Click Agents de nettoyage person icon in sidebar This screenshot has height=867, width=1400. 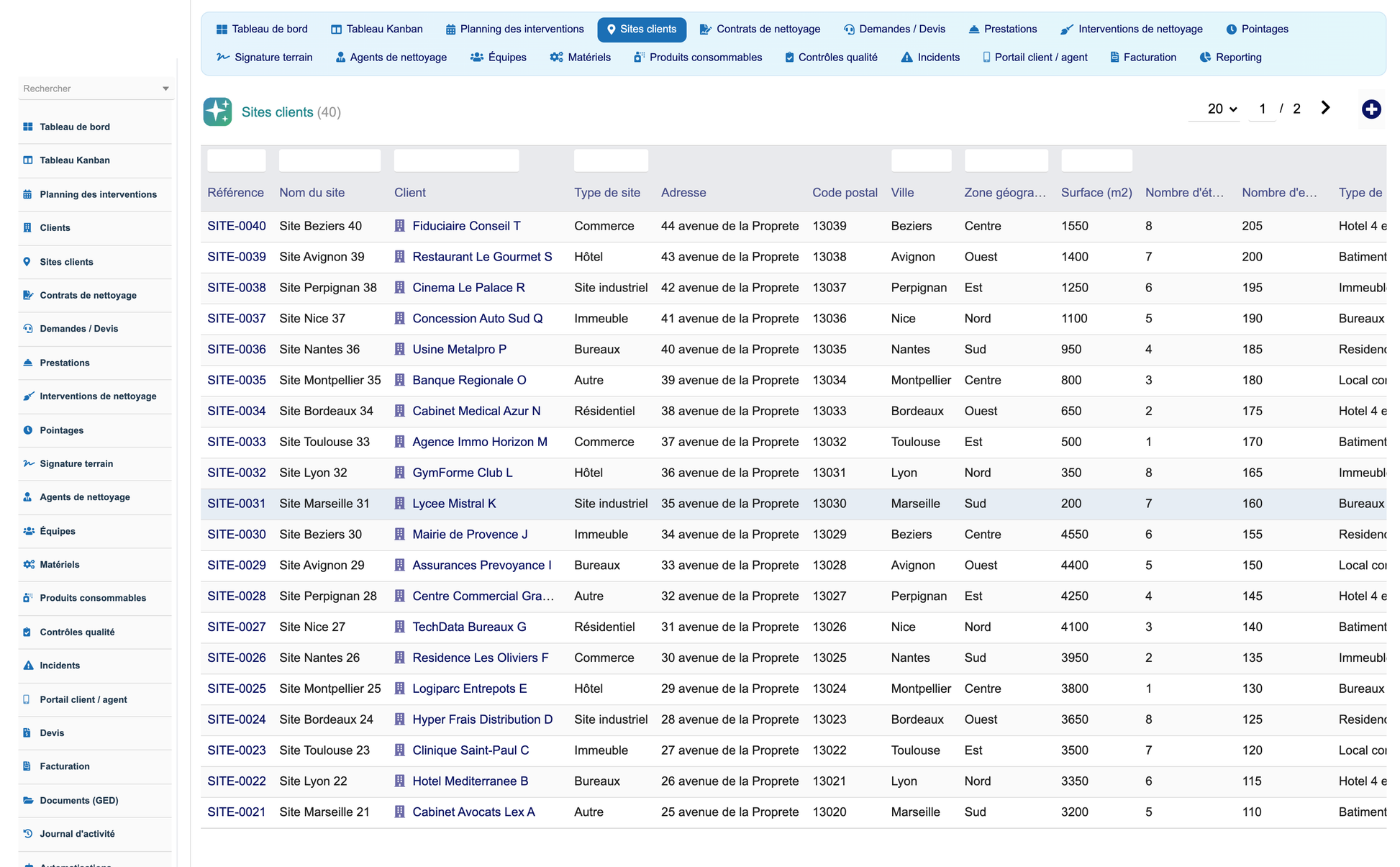coord(28,497)
